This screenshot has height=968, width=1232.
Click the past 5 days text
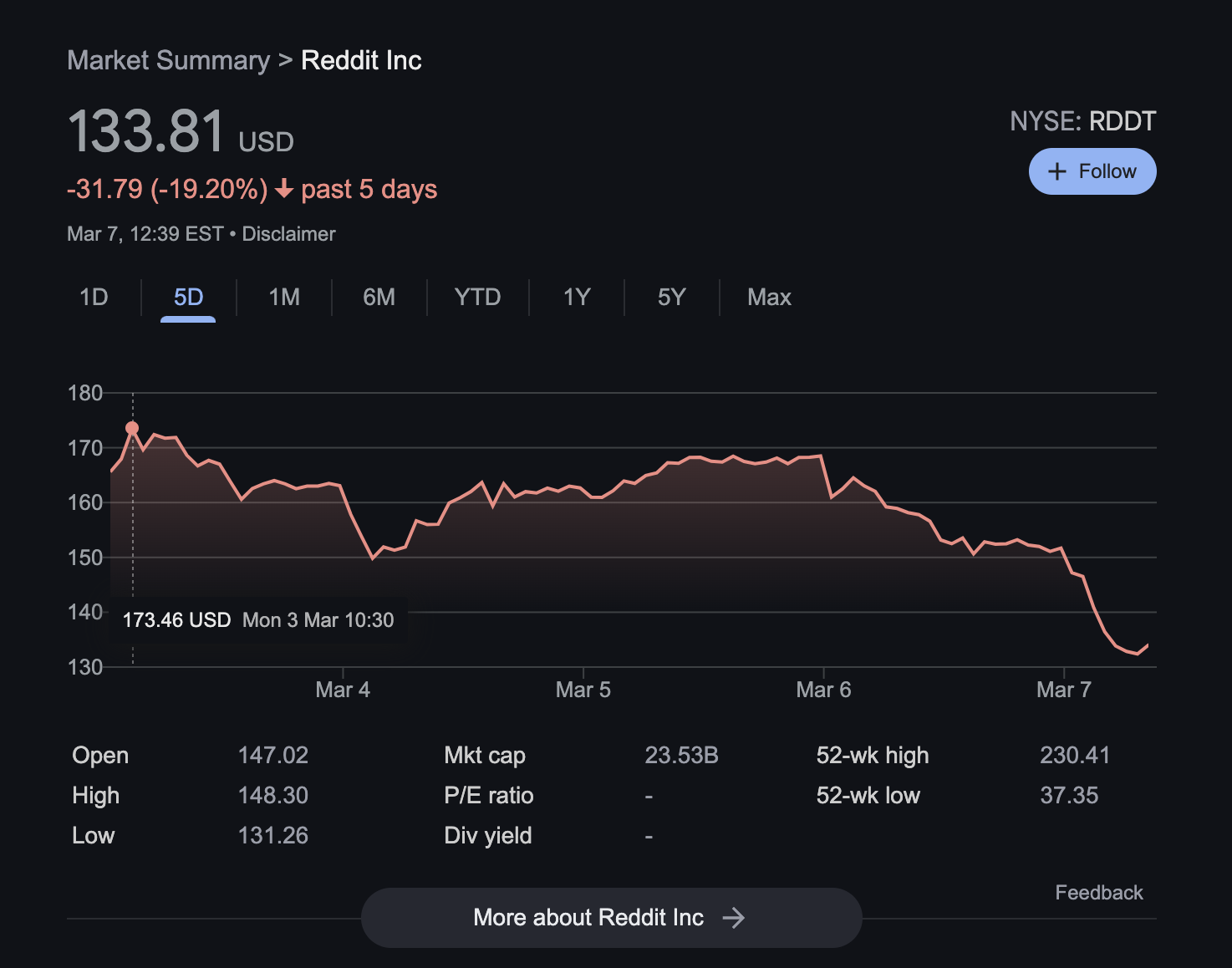pyautogui.click(x=369, y=189)
